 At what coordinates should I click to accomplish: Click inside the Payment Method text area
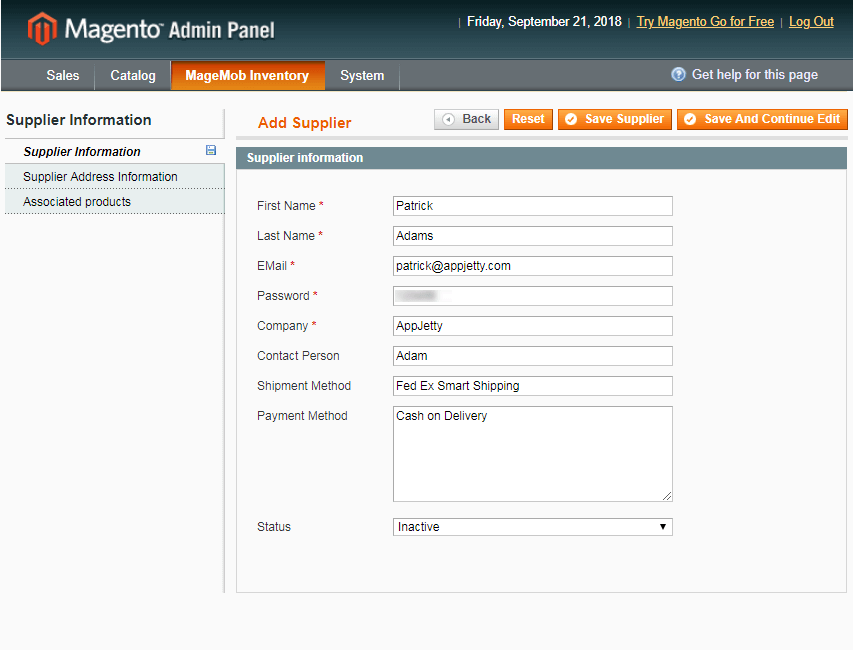click(x=532, y=453)
